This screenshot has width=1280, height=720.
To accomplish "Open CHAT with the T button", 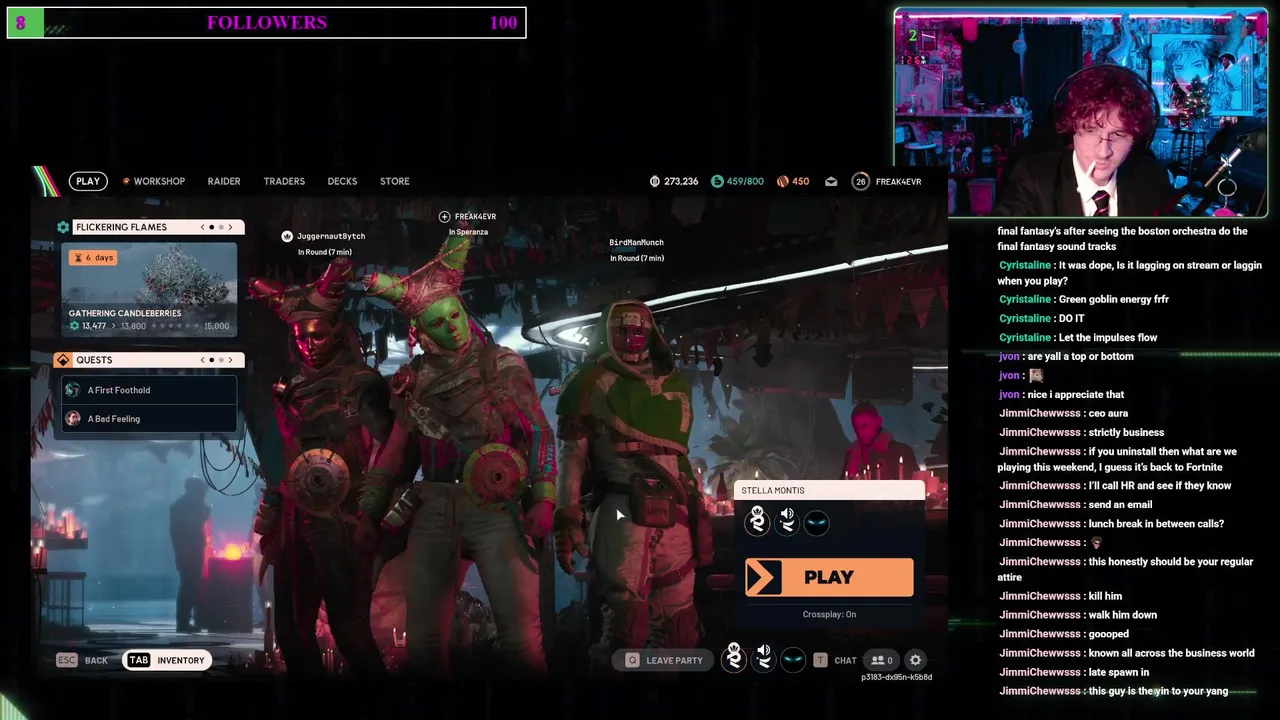I will click(x=835, y=660).
